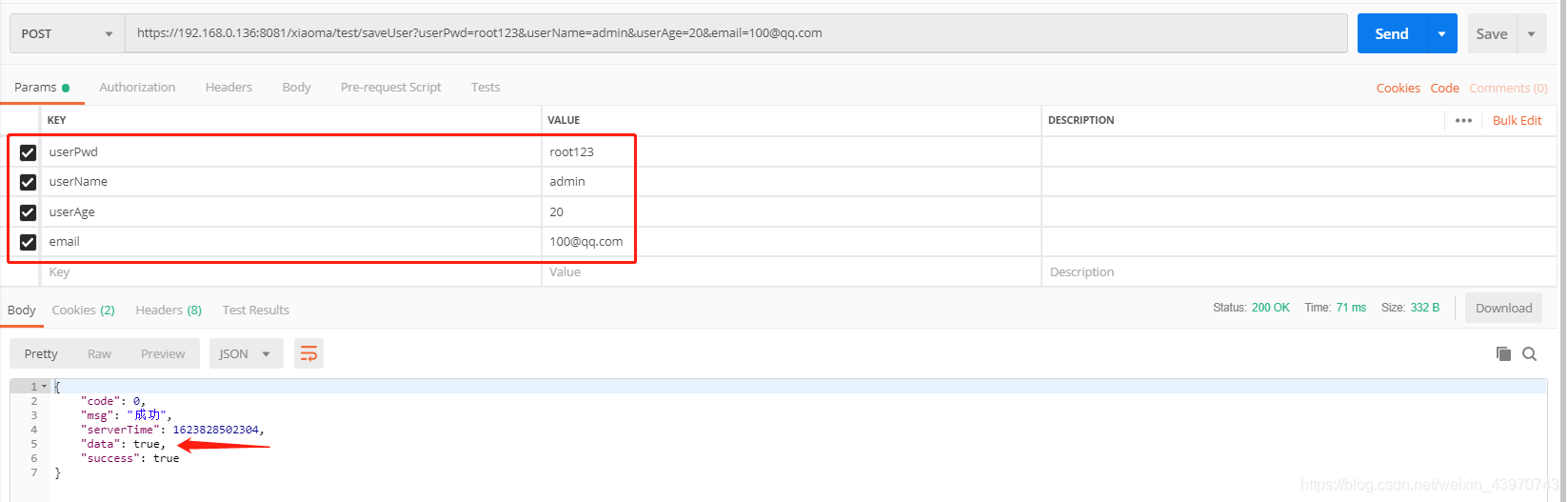Image resolution: width=1568 pixels, height=502 pixels.
Task: Click the VALUE column header
Action: click(564, 120)
